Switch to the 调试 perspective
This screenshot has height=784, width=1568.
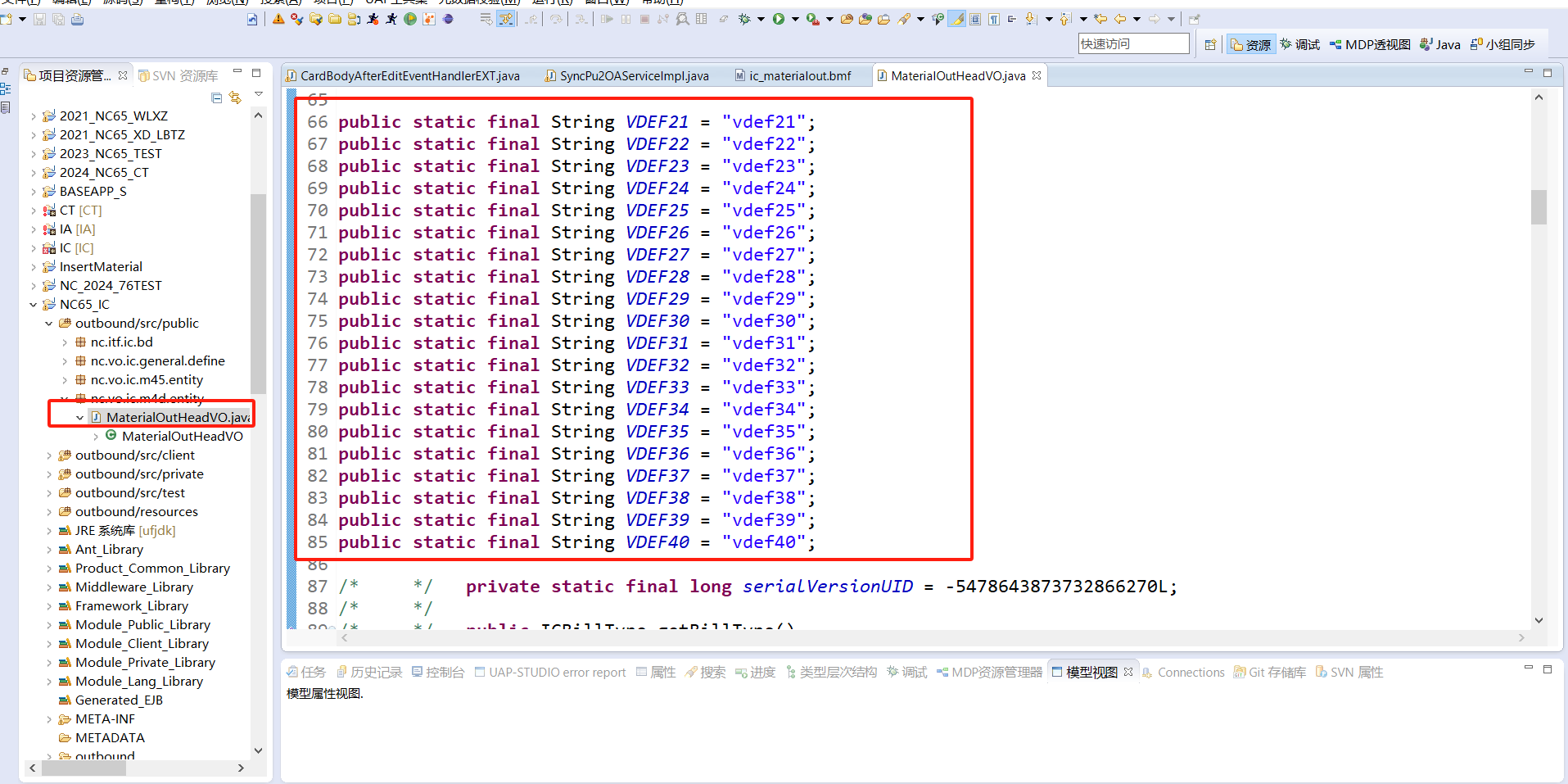(1300, 44)
